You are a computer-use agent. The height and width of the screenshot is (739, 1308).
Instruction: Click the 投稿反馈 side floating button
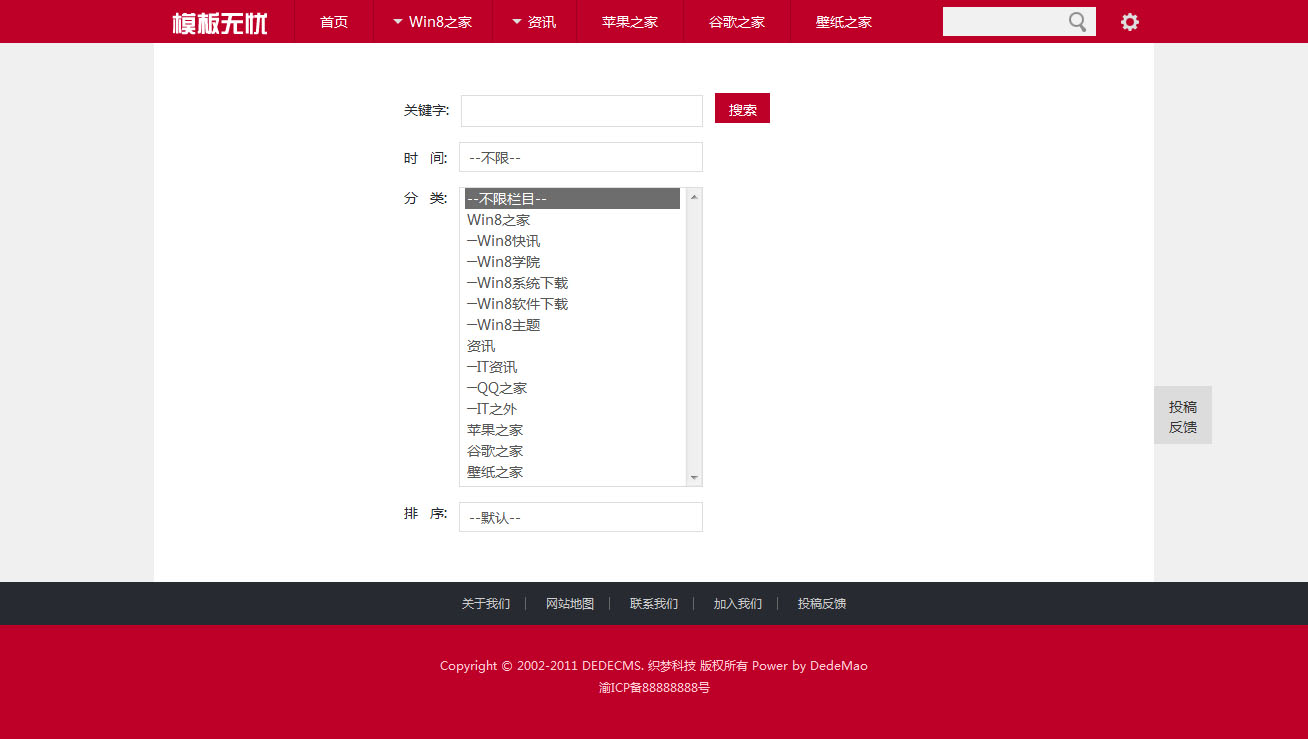1182,416
